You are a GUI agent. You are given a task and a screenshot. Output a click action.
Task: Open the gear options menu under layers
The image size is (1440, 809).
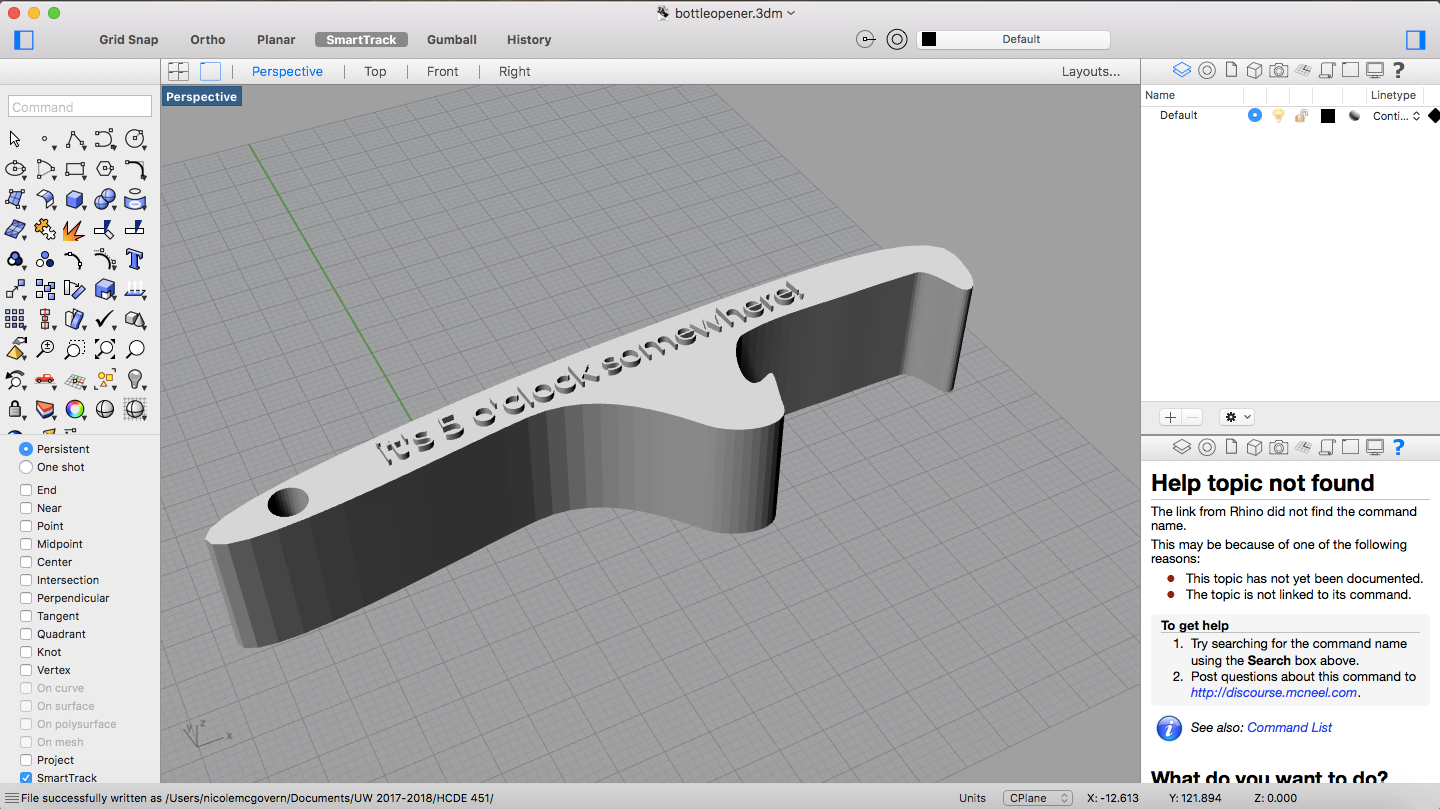tap(1236, 417)
